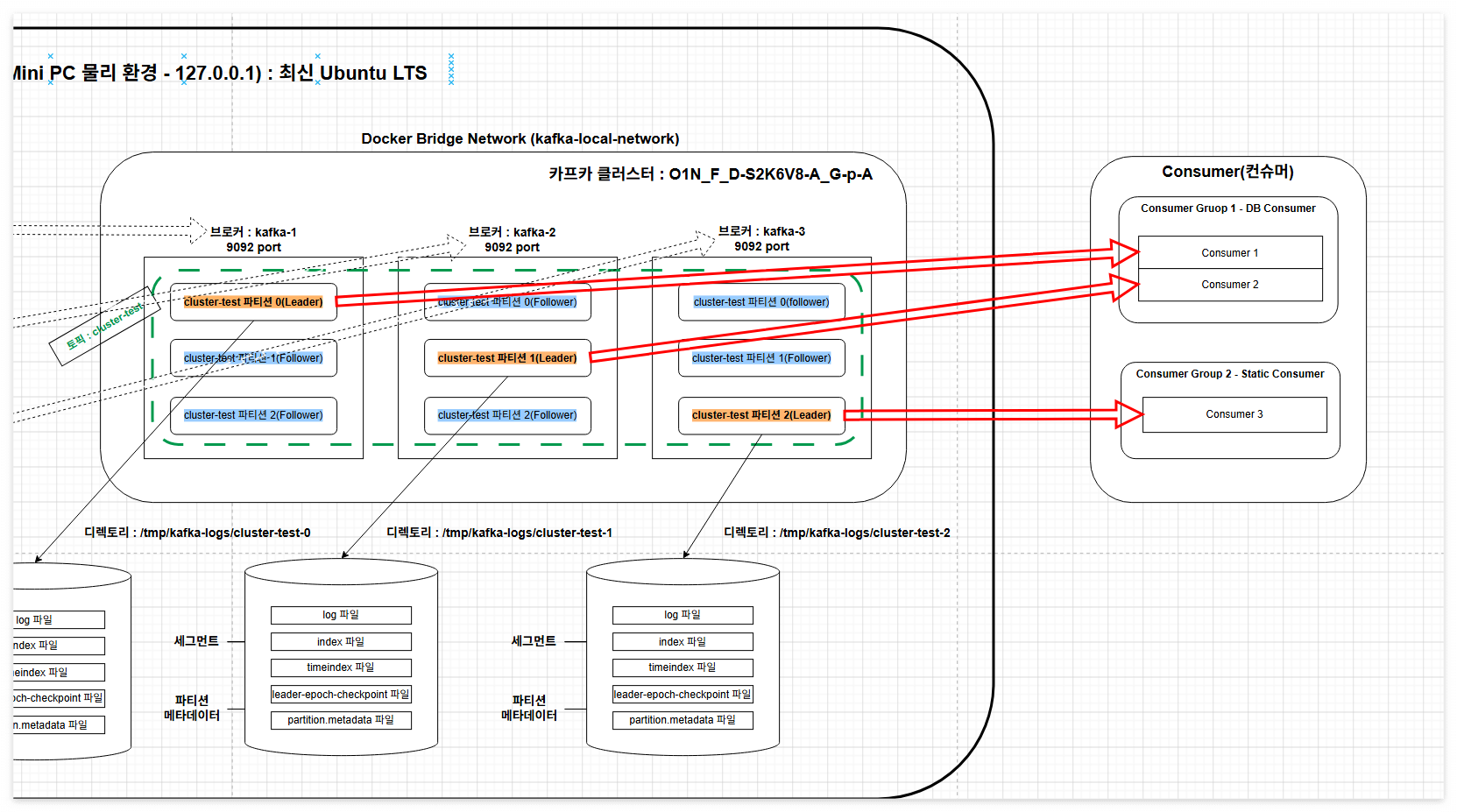This screenshot has height=812, width=1457.
Task: Select 파티션 메타데이터 label beside cluster-test-2 cylinder
Action: pos(529,708)
